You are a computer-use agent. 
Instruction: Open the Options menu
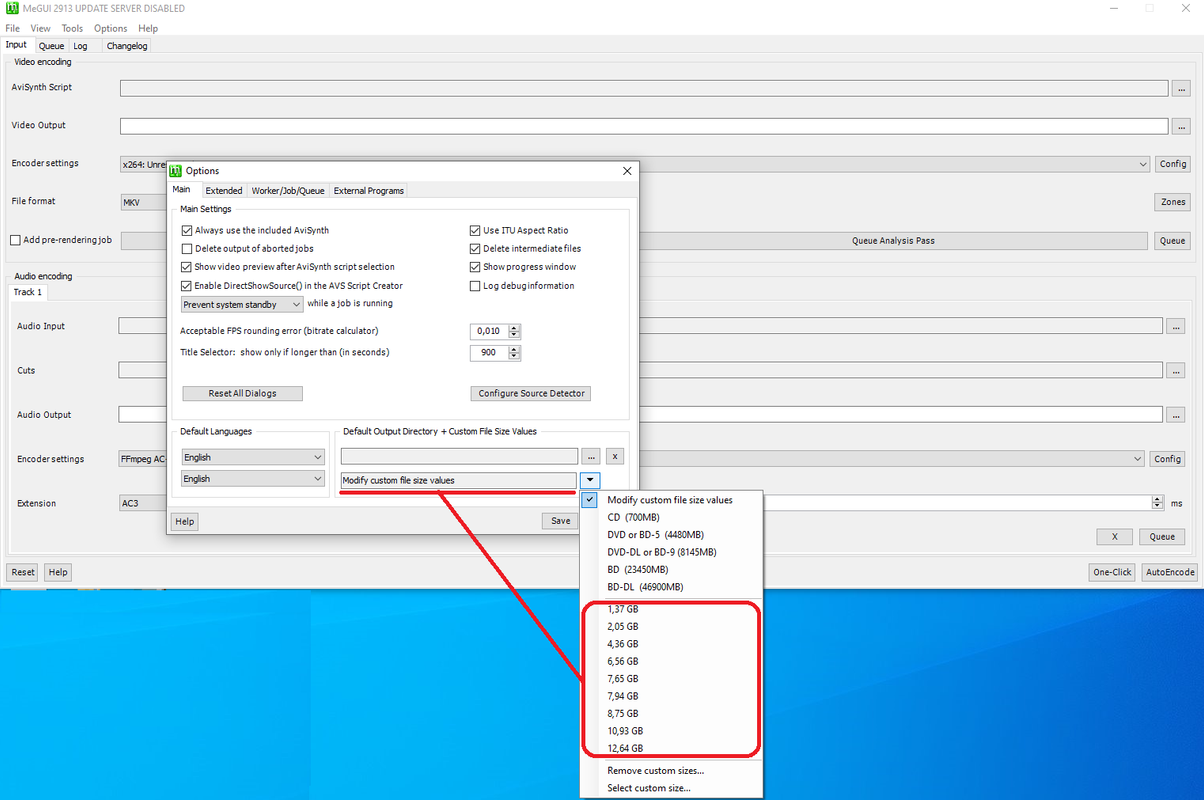[111, 29]
